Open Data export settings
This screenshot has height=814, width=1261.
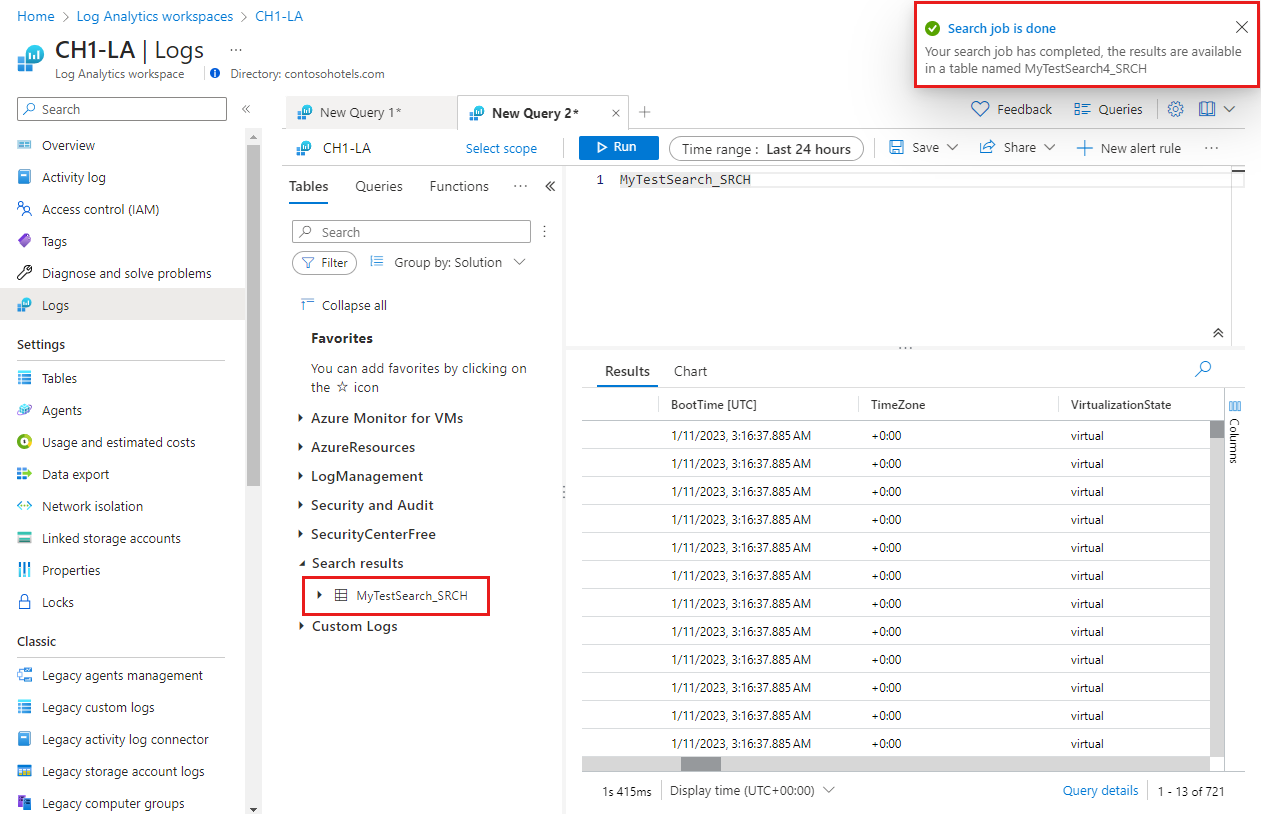tap(75, 474)
